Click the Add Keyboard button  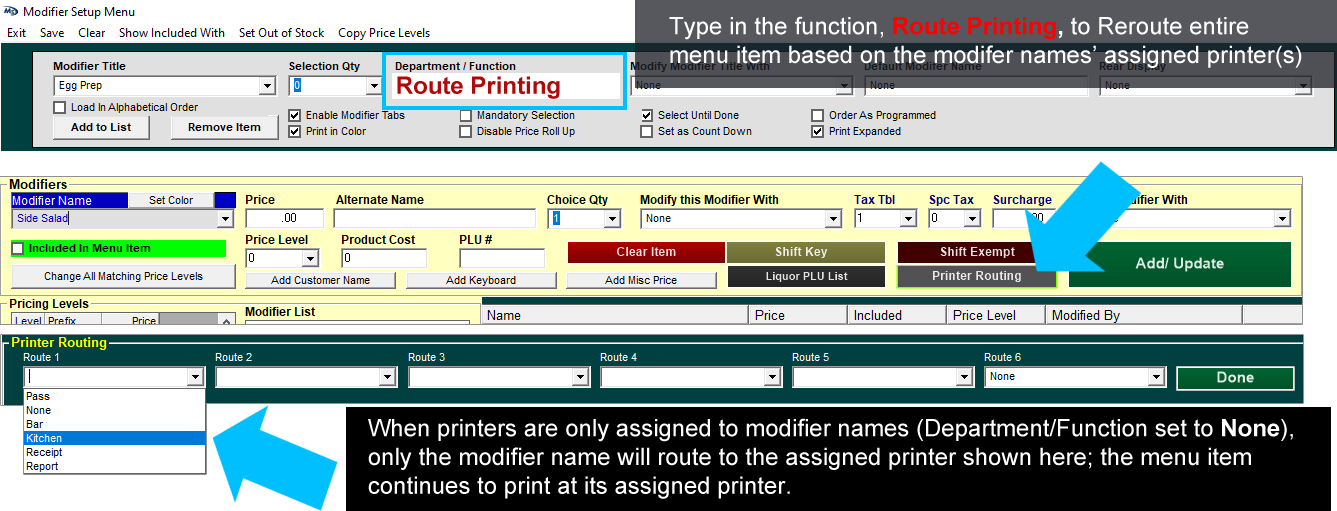pos(481,280)
